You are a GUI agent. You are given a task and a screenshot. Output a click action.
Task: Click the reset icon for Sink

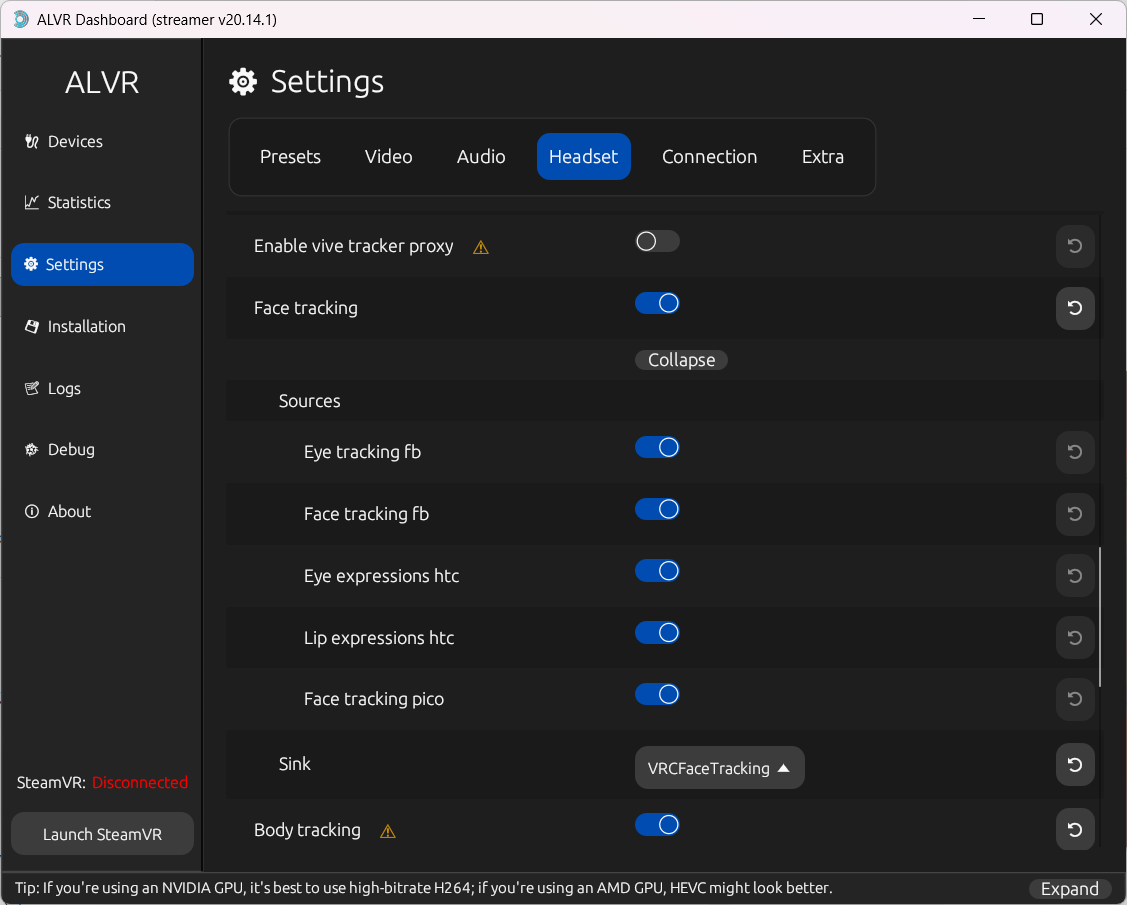pos(1075,765)
